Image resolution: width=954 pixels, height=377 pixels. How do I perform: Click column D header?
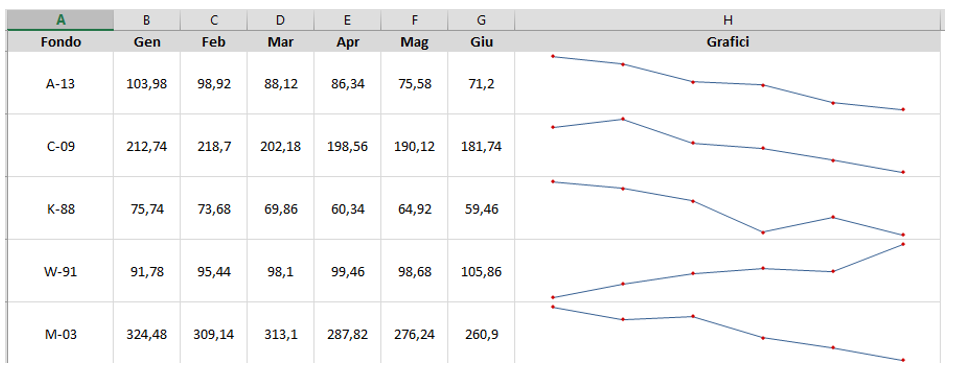point(280,20)
